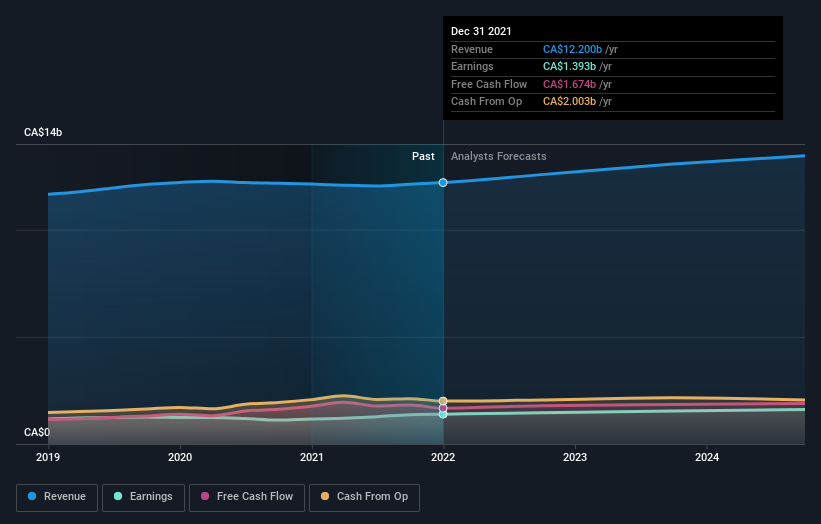Viewport: 821px width, 524px height.
Task: Click the Past label on chart
Action: [423, 157]
